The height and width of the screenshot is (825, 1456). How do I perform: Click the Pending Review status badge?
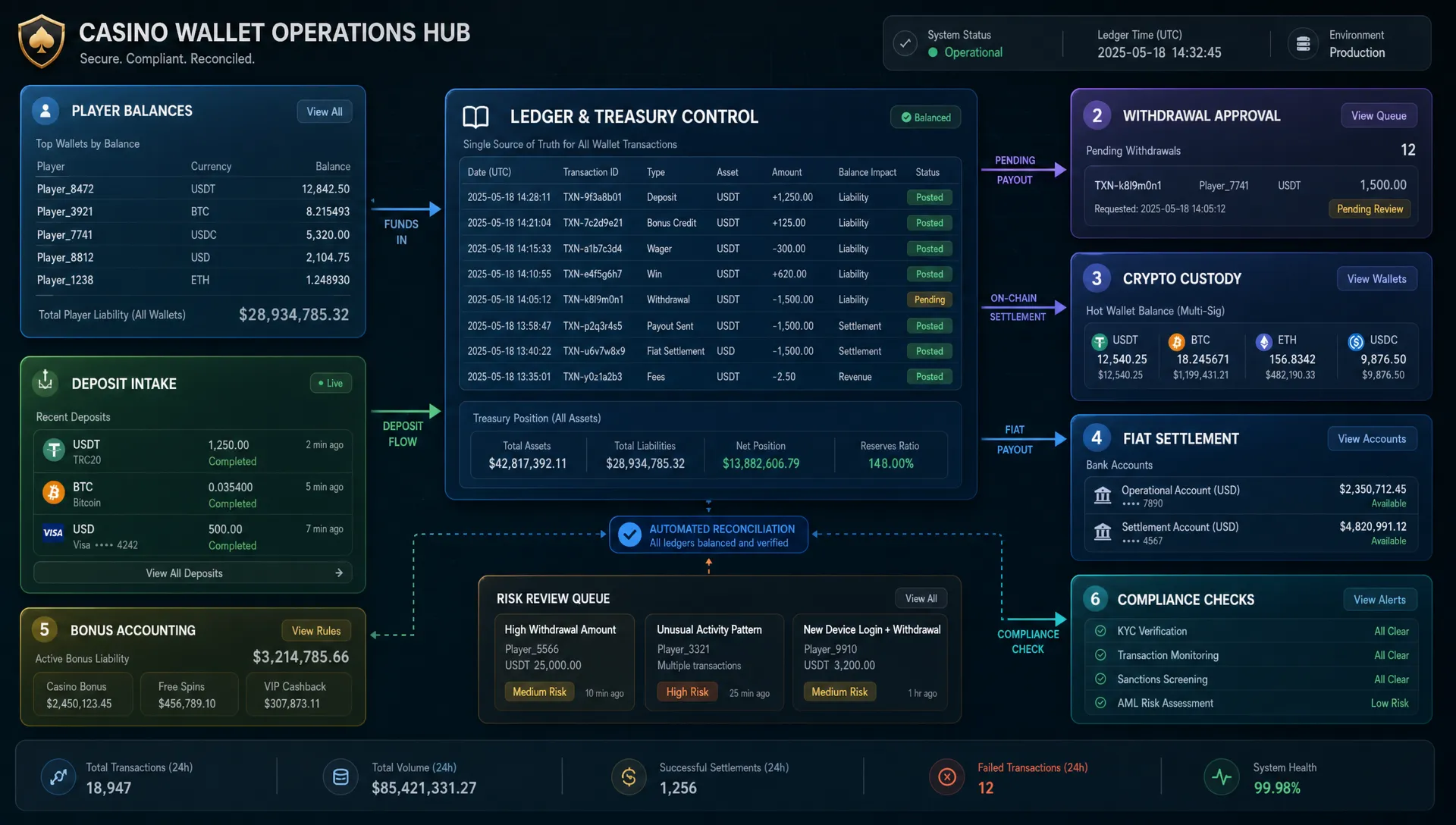pos(1370,209)
